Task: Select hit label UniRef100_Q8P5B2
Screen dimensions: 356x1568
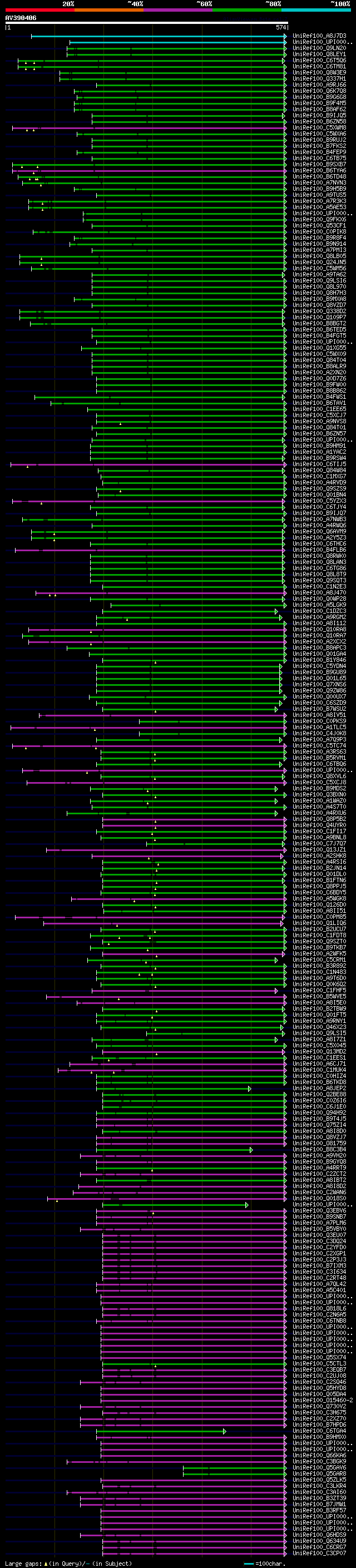Action: (319, 819)
